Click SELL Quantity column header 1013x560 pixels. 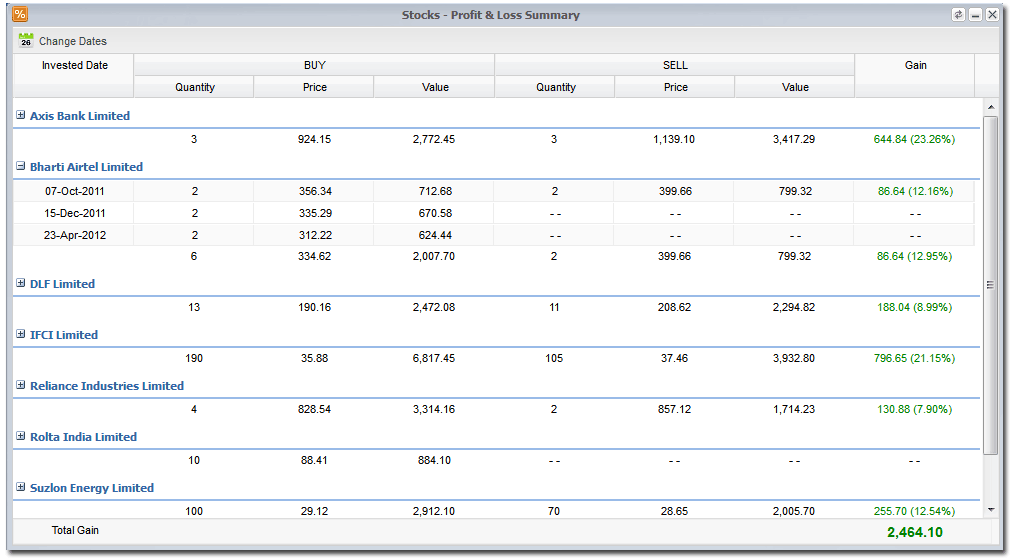tap(556, 87)
